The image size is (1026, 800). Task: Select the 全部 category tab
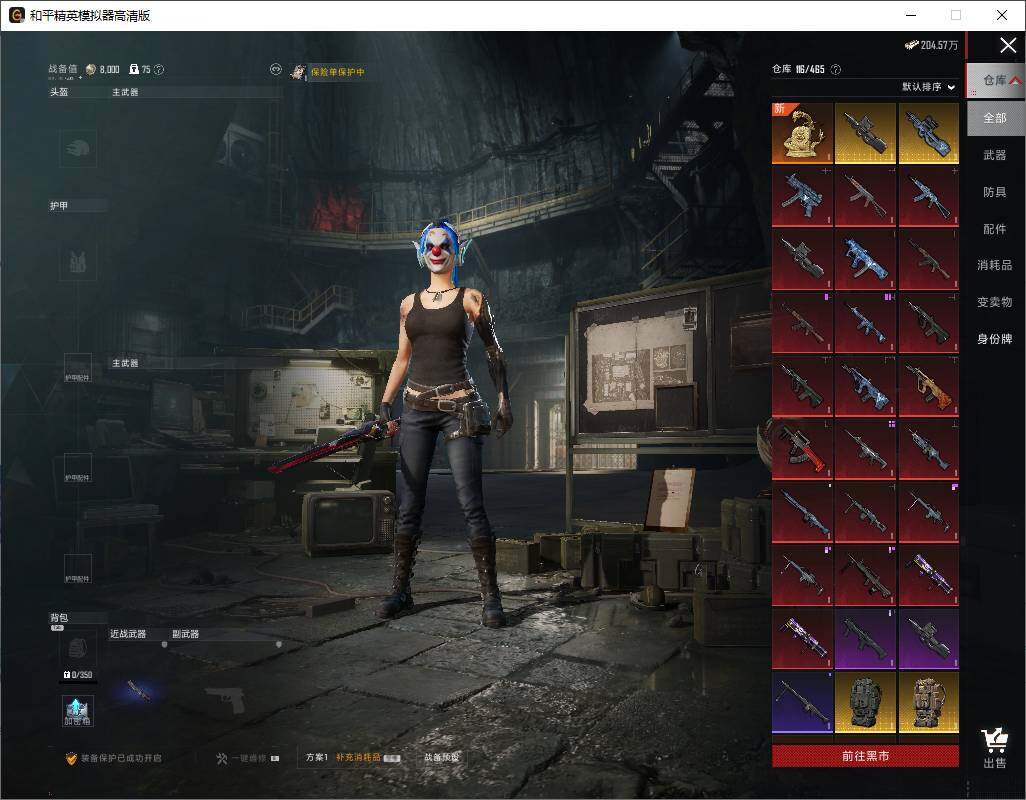coord(995,118)
